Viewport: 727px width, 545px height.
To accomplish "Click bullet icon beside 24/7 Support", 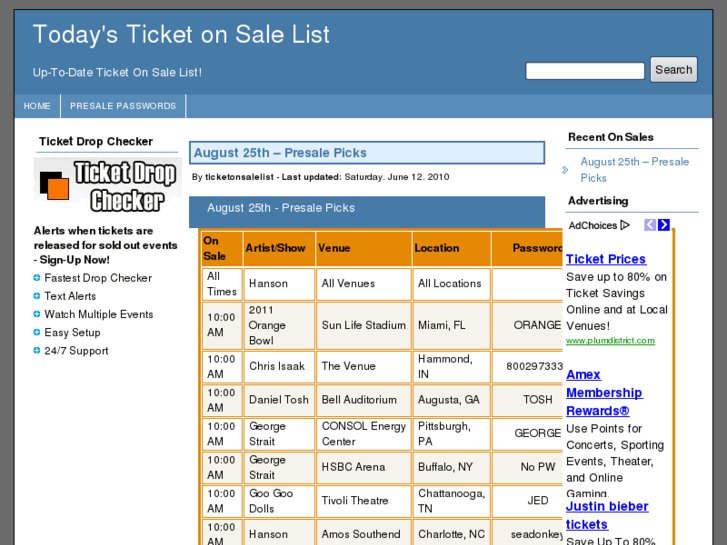I will tap(37, 350).
